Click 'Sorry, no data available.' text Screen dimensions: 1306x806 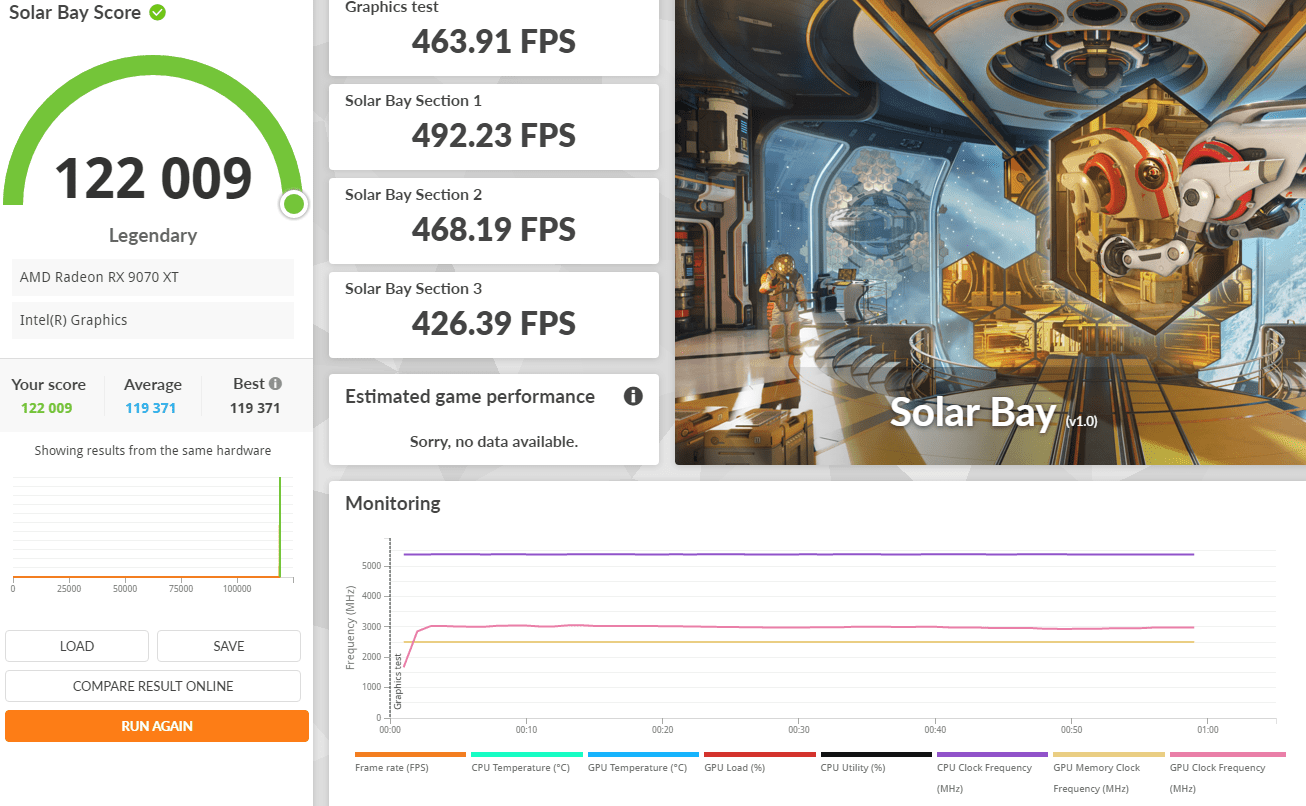[494, 441]
